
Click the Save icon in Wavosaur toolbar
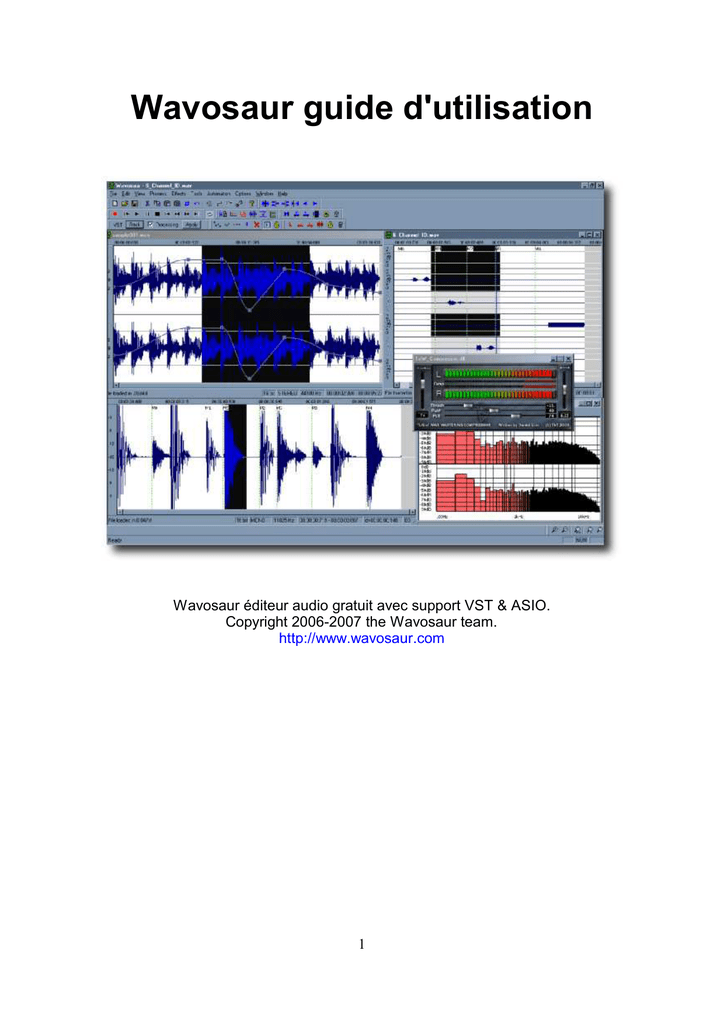[134, 204]
